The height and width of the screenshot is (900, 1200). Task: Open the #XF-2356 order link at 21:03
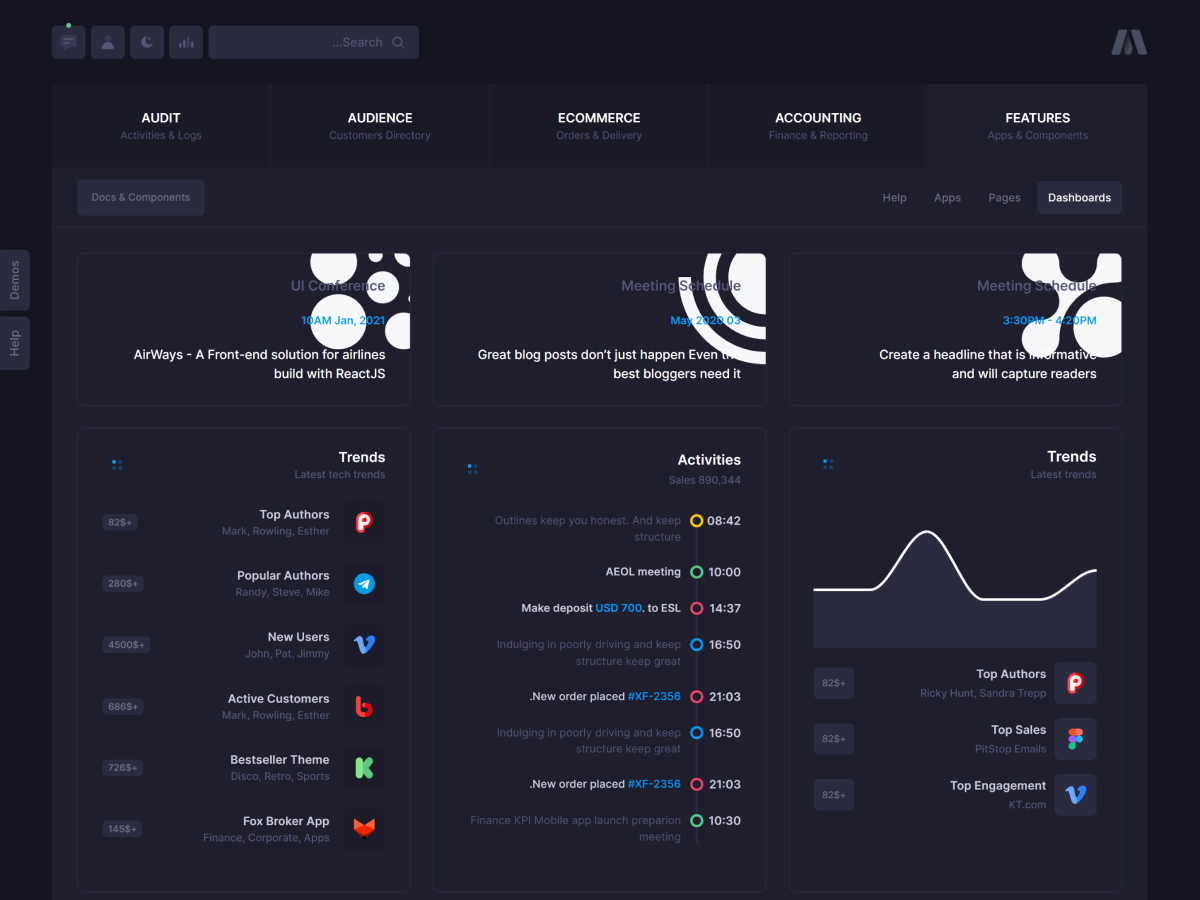[x=654, y=696]
